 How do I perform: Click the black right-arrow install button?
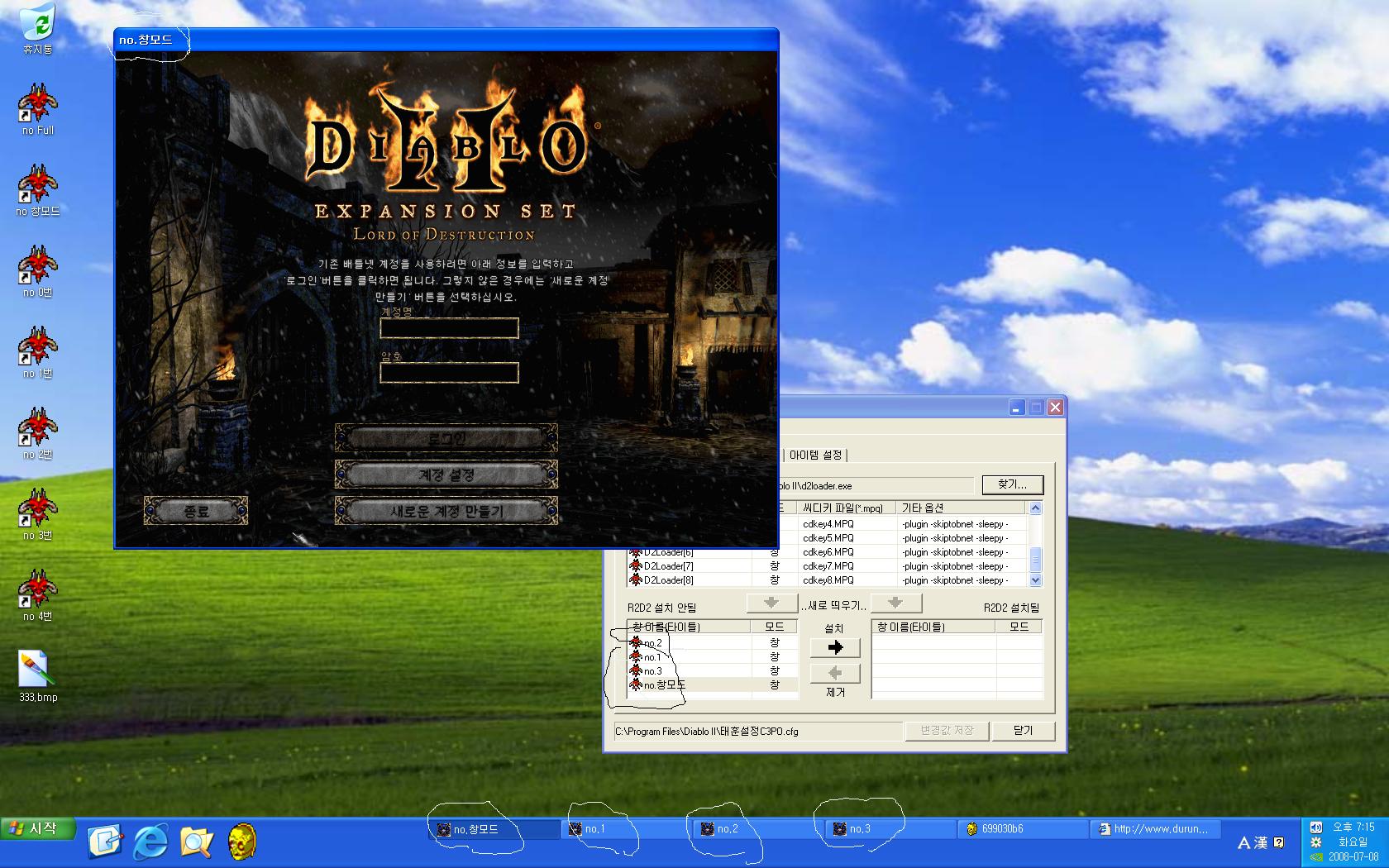coord(835,647)
